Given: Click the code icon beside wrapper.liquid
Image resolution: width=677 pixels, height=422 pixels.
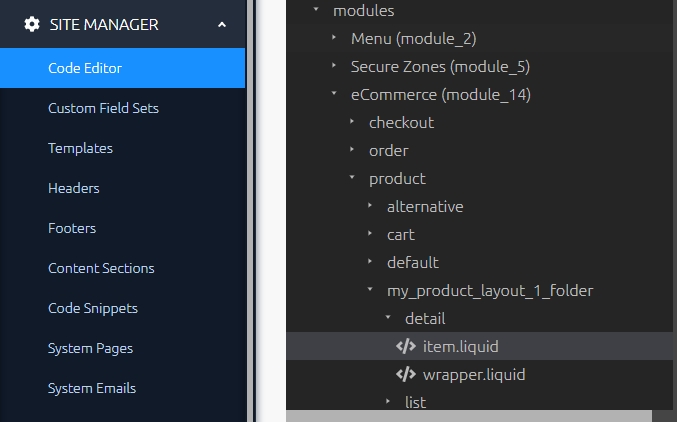Looking at the screenshot, I should point(405,375).
